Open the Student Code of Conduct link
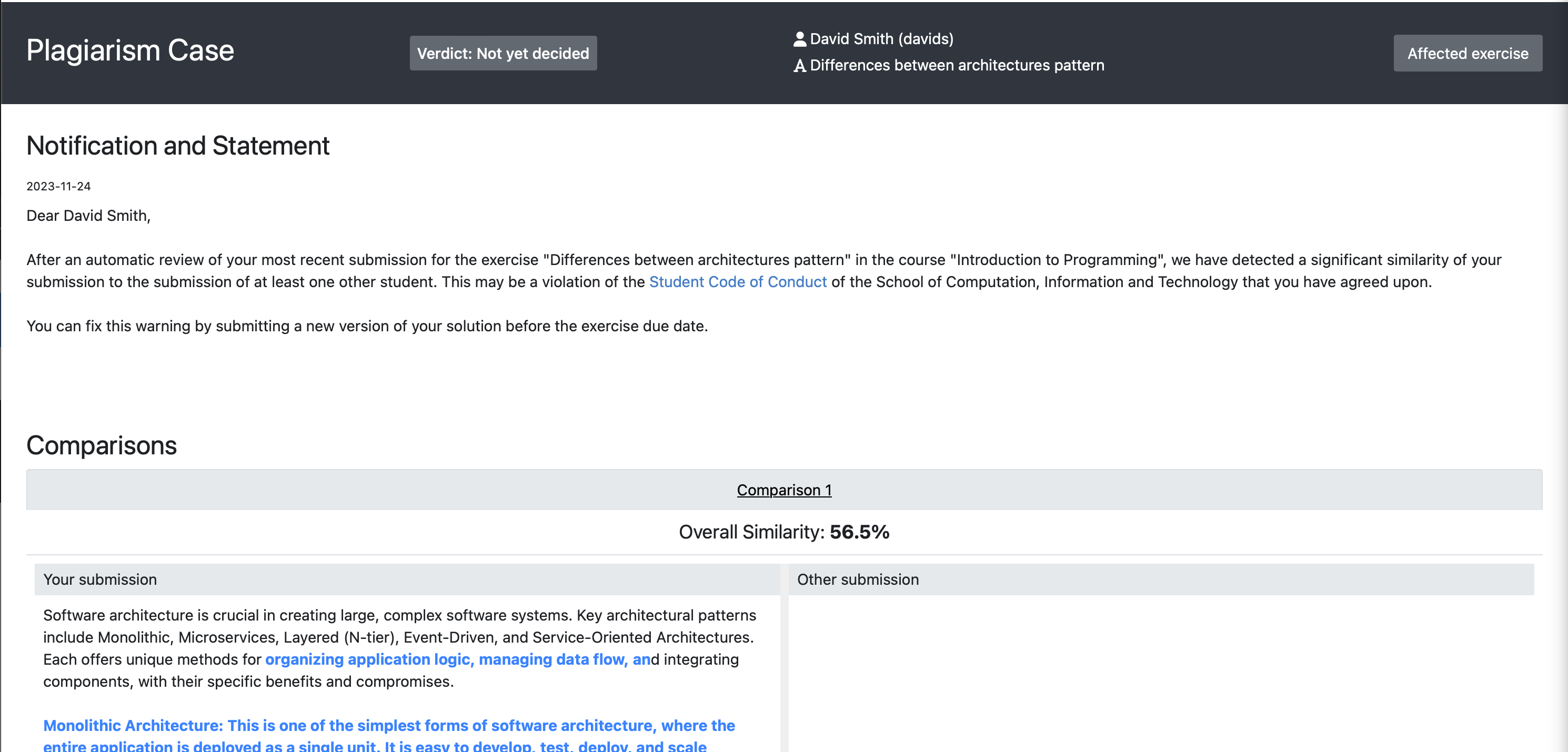This screenshot has width=1568, height=752. pos(737,282)
